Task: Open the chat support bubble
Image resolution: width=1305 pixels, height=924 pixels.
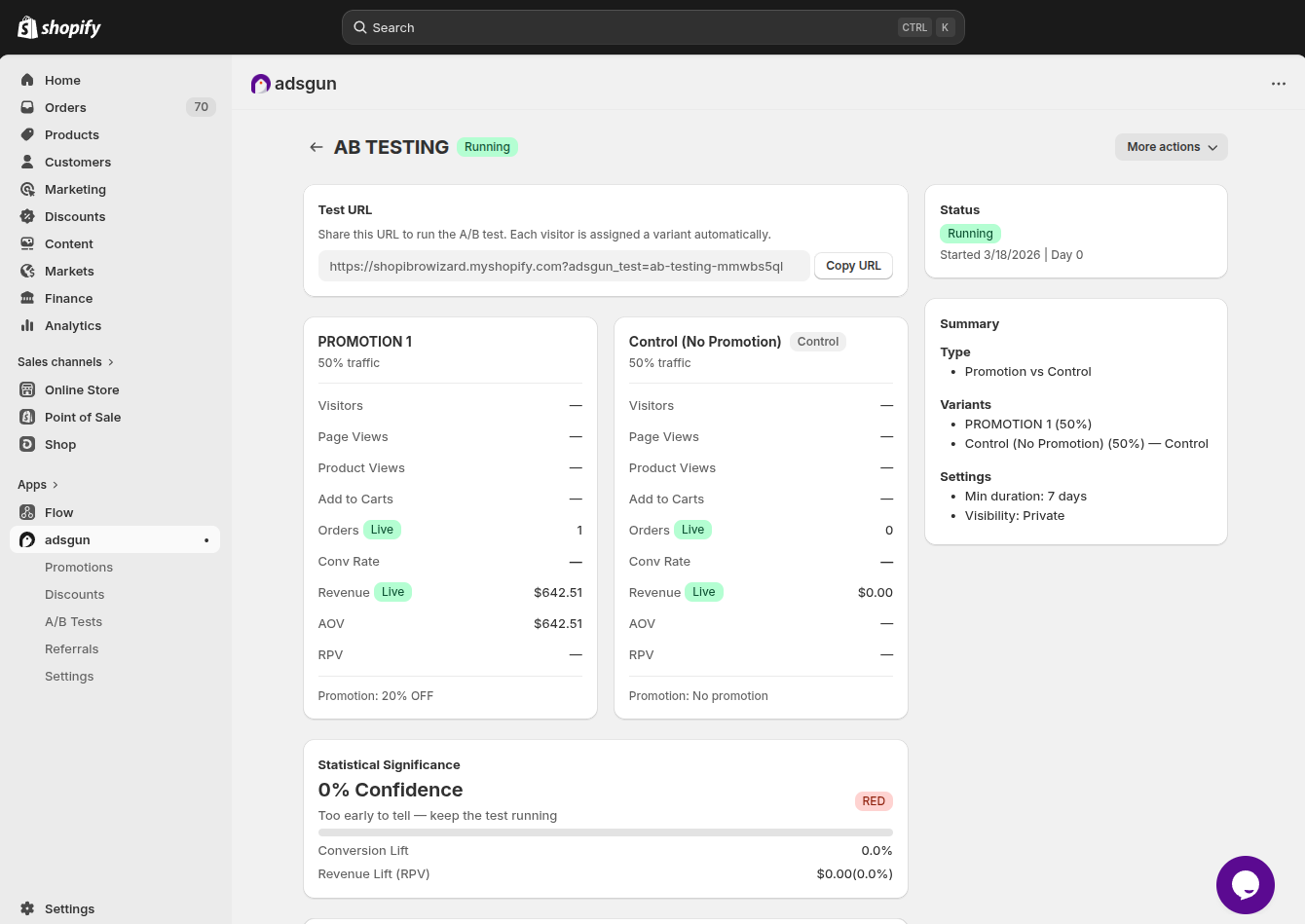Action: pyautogui.click(x=1245, y=884)
